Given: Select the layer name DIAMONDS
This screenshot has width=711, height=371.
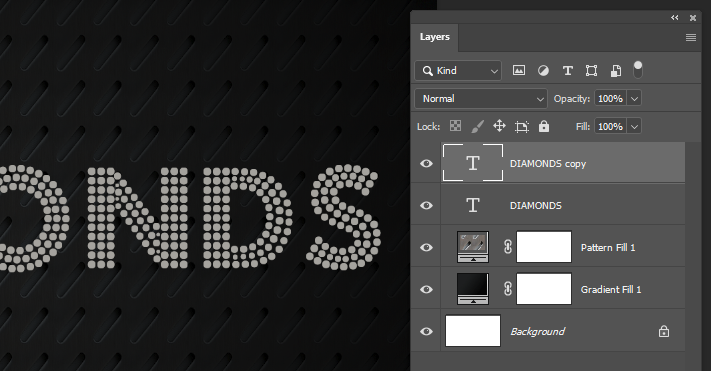Looking at the screenshot, I should [536, 205].
